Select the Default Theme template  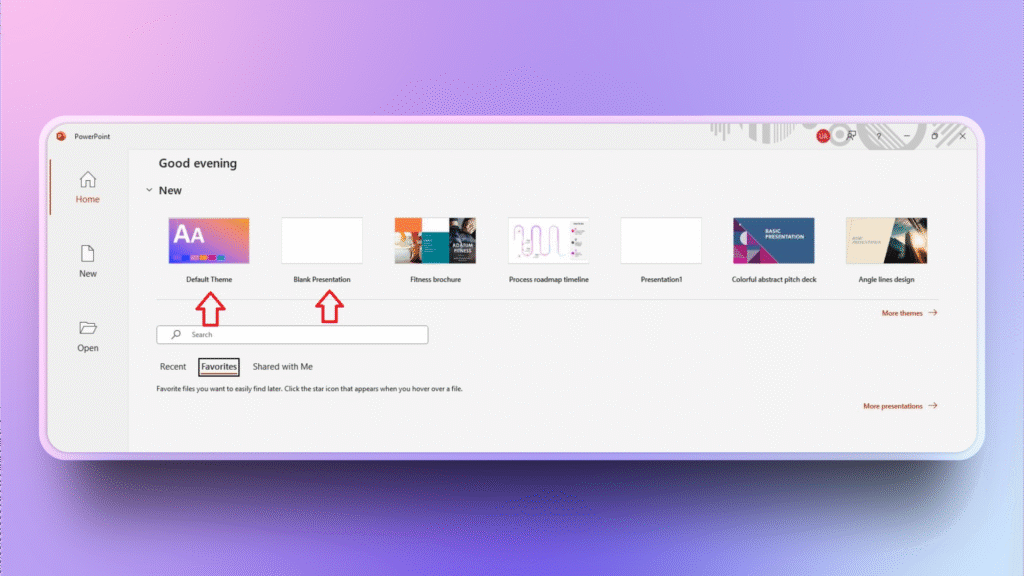click(x=208, y=240)
